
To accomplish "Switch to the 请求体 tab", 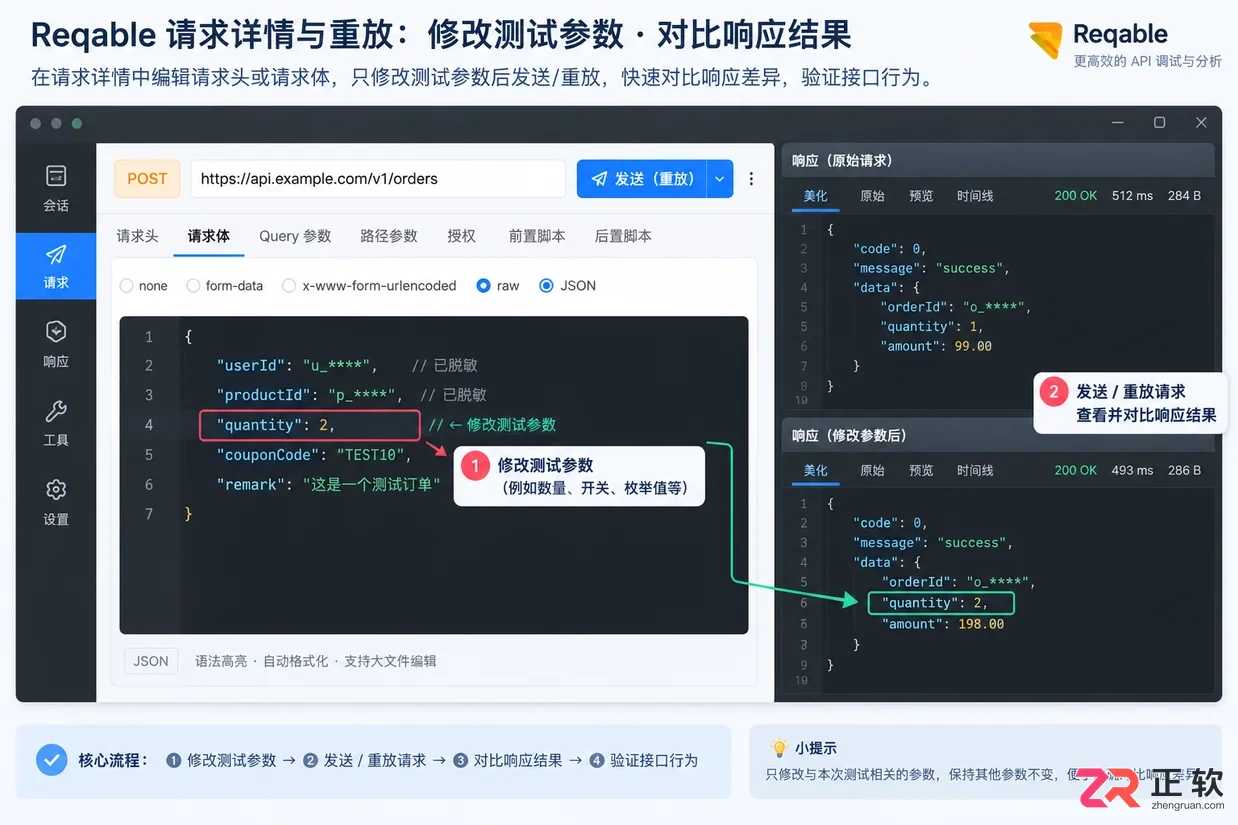I will (209, 236).
